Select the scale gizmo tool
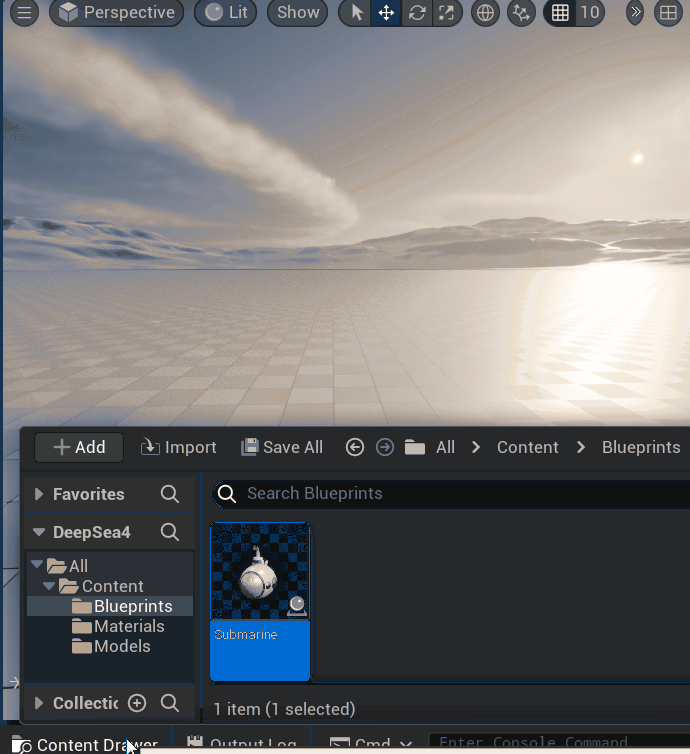The height and width of the screenshot is (754, 690). click(446, 13)
